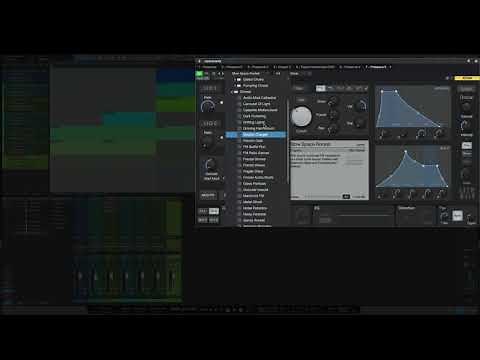The width and height of the screenshot is (480, 360).
Task: Click the last knob under the lower envelope
Action: [442, 194]
